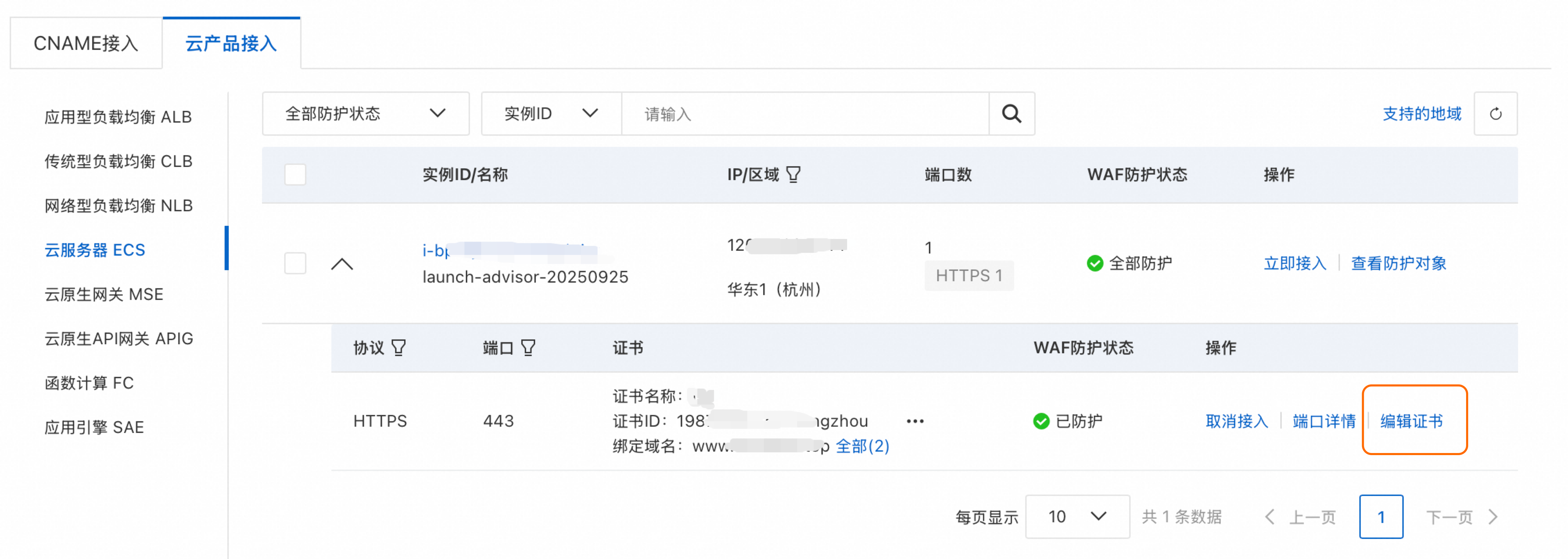
Task: Click the refresh icon button
Action: (1495, 114)
